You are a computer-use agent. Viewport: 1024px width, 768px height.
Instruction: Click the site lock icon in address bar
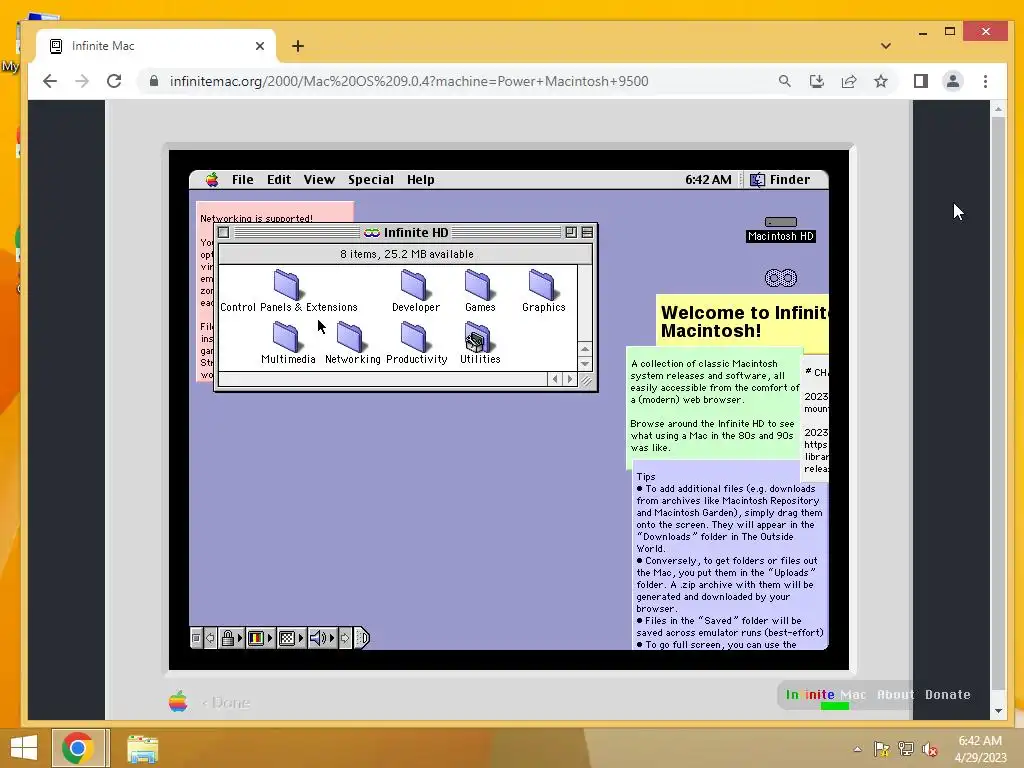tap(154, 81)
